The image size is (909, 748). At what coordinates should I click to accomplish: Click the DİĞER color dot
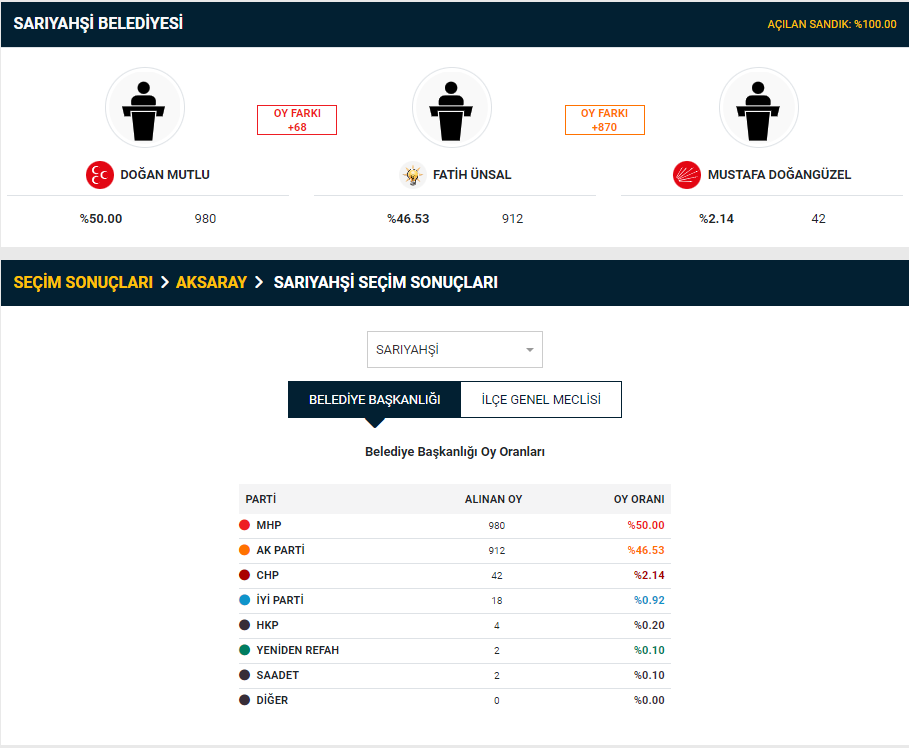coord(245,700)
